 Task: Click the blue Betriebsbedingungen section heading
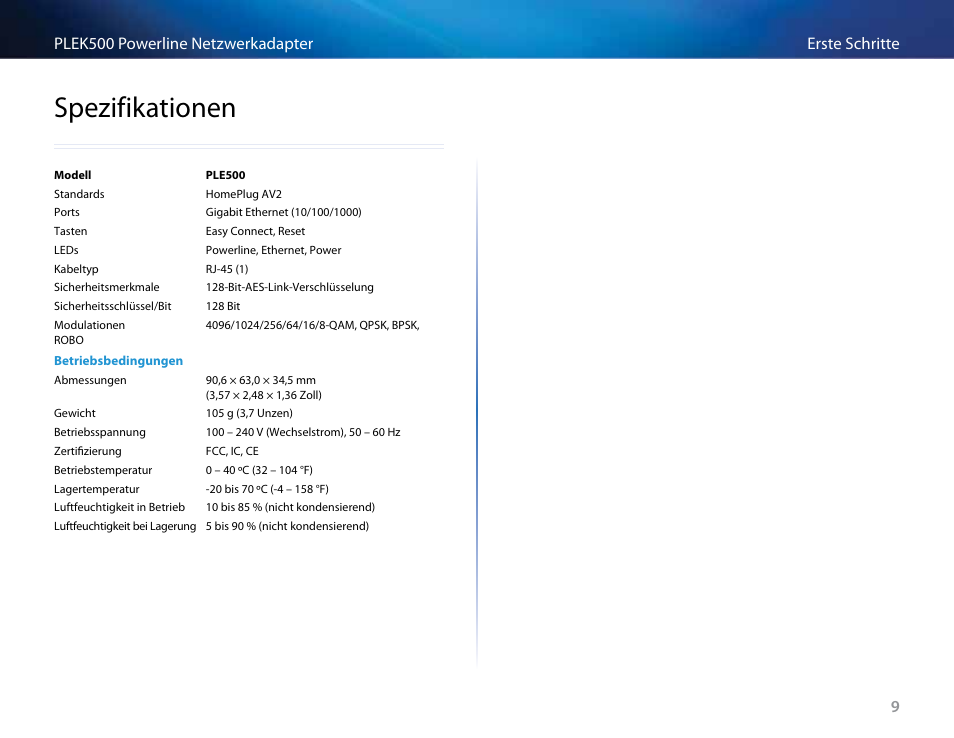(x=119, y=361)
